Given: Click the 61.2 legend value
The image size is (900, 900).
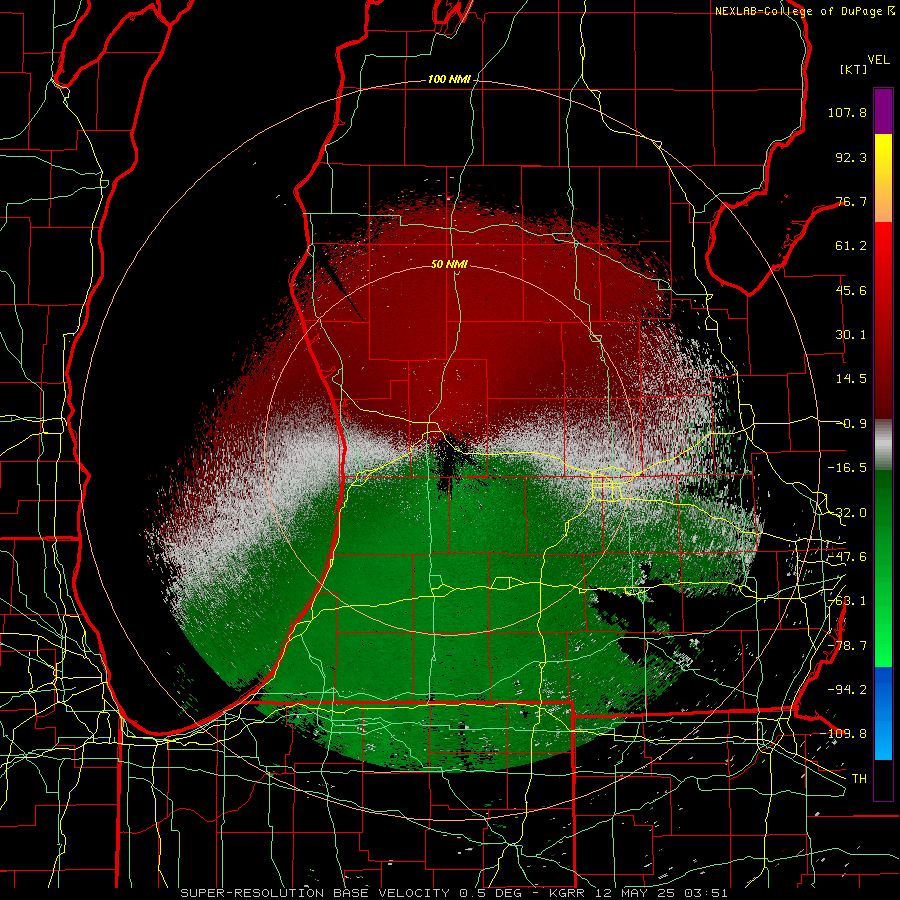Looking at the screenshot, I should click(x=851, y=246).
